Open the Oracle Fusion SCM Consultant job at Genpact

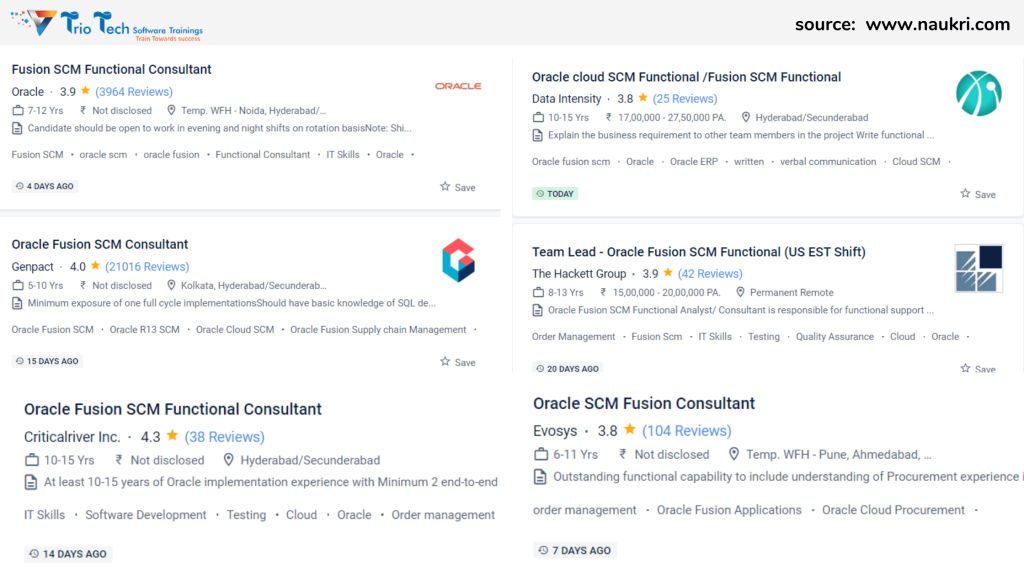pyautogui.click(x=100, y=244)
